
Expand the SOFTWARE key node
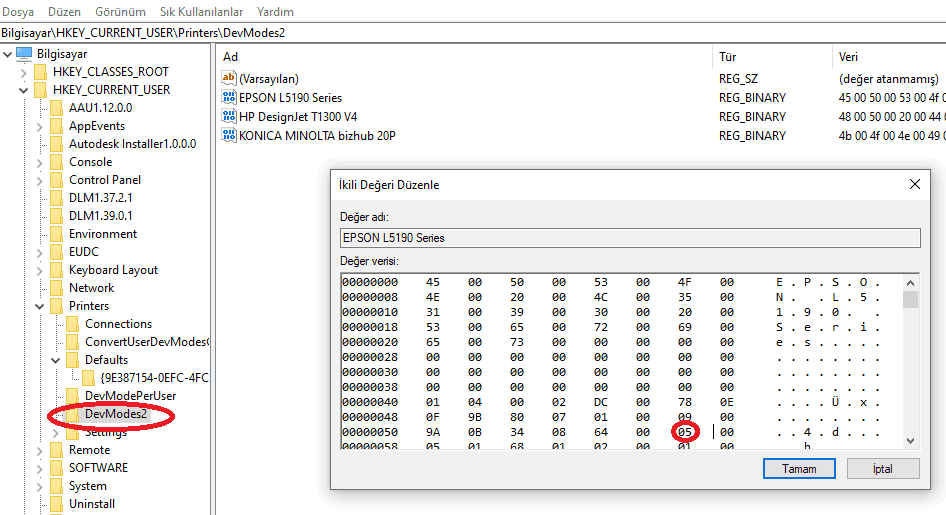click(40, 468)
